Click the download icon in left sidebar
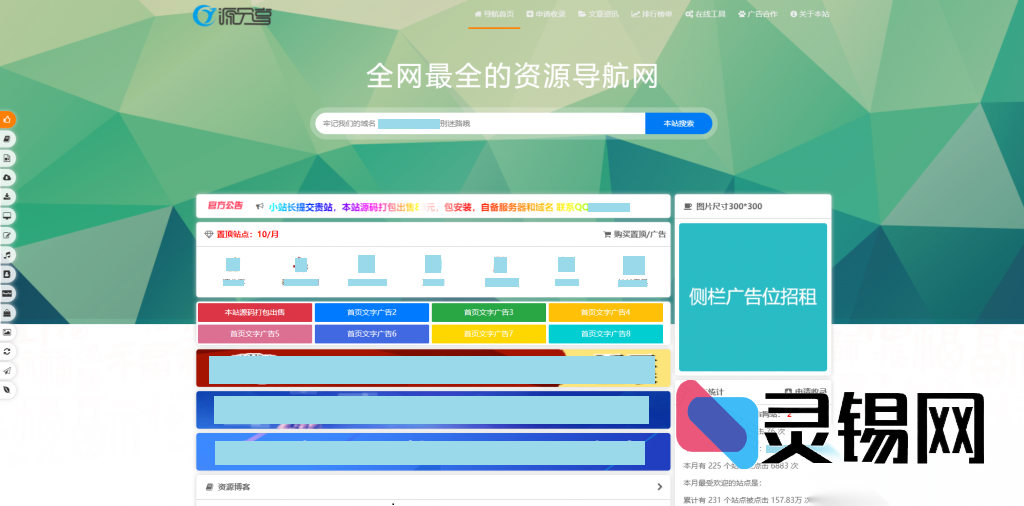The image size is (1024, 506). click(7, 196)
